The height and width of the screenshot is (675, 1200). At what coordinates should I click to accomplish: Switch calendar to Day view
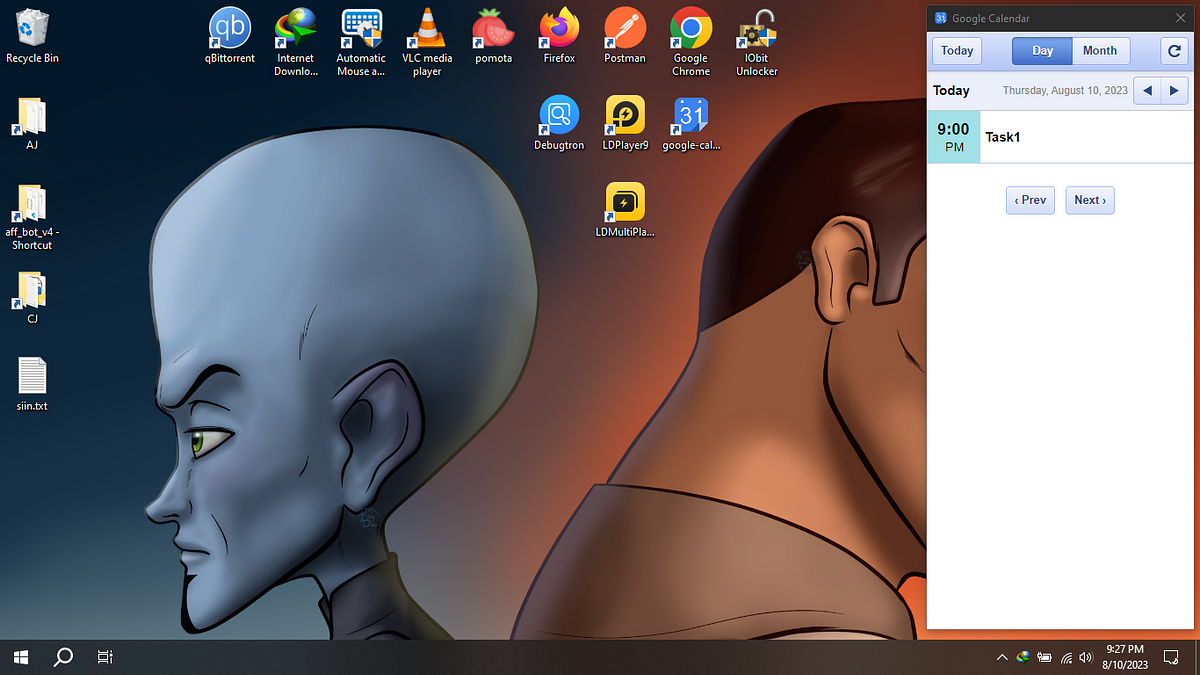(1042, 51)
